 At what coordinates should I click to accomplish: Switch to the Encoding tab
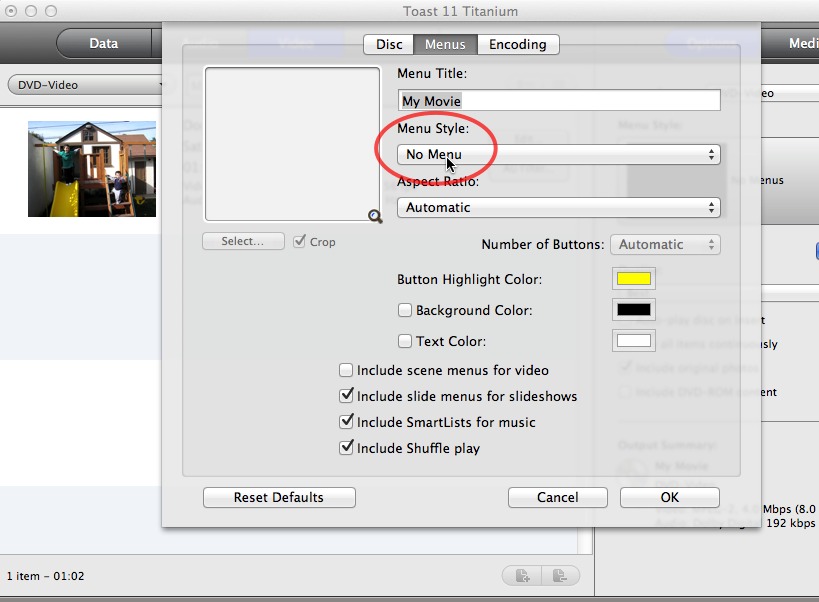pyautogui.click(x=518, y=44)
